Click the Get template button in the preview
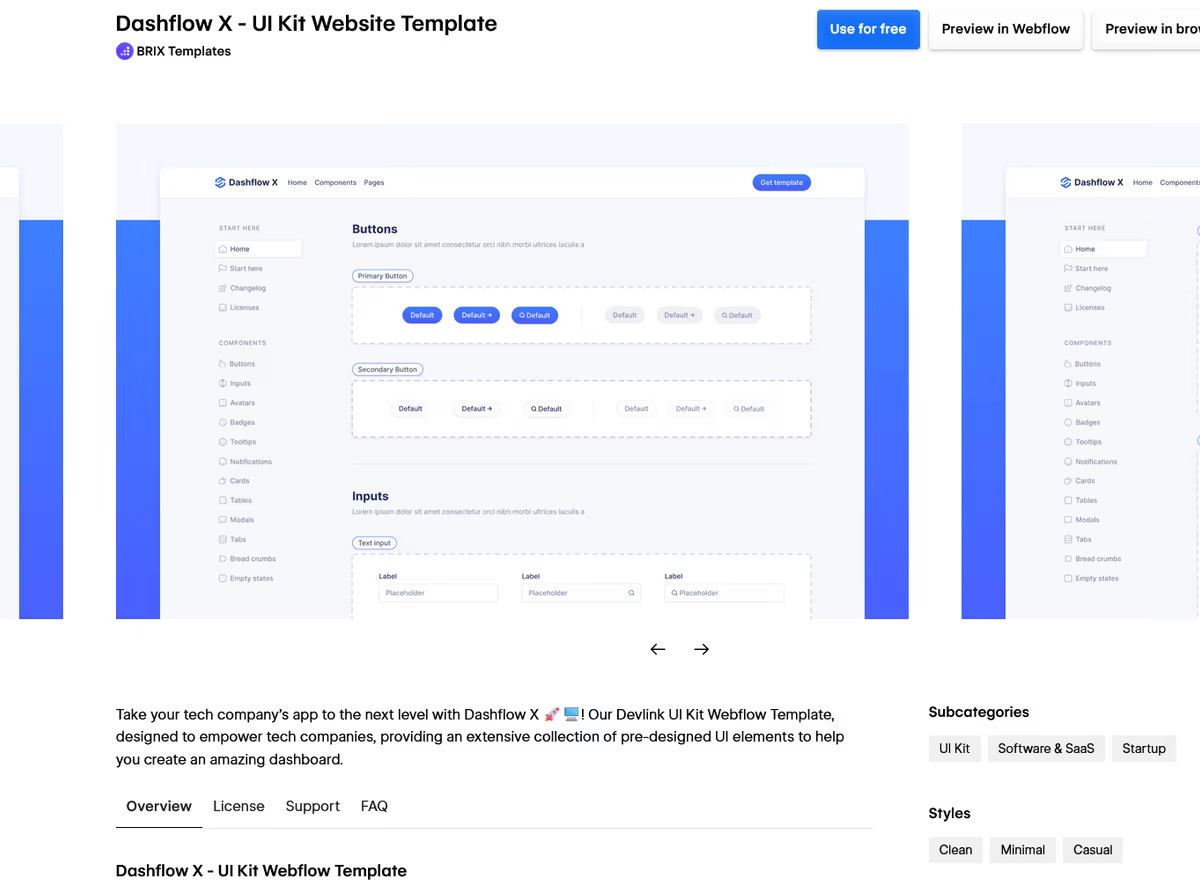 (x=781, y=182)
